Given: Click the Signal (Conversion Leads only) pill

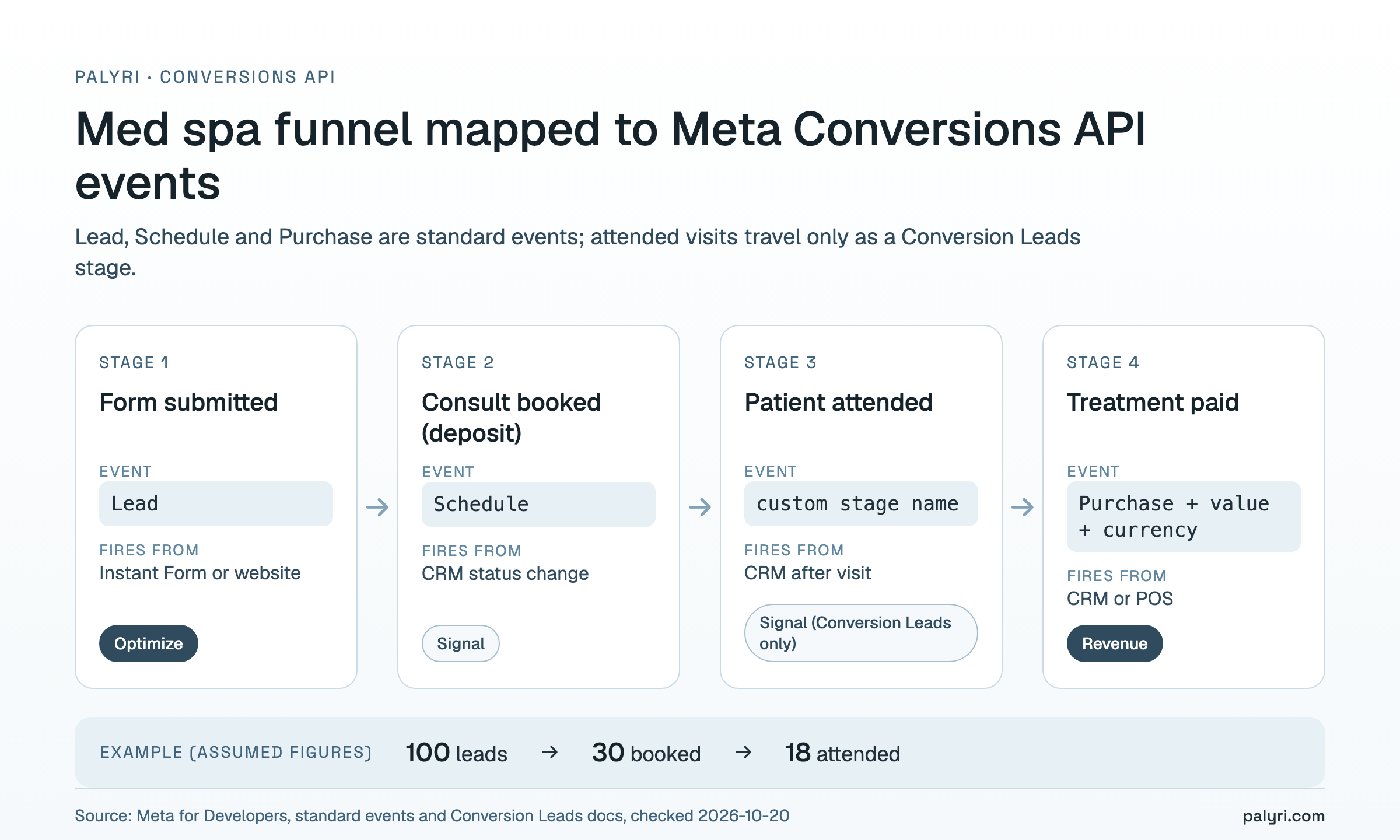Looking at the screenshot, I should pos(861,633).
